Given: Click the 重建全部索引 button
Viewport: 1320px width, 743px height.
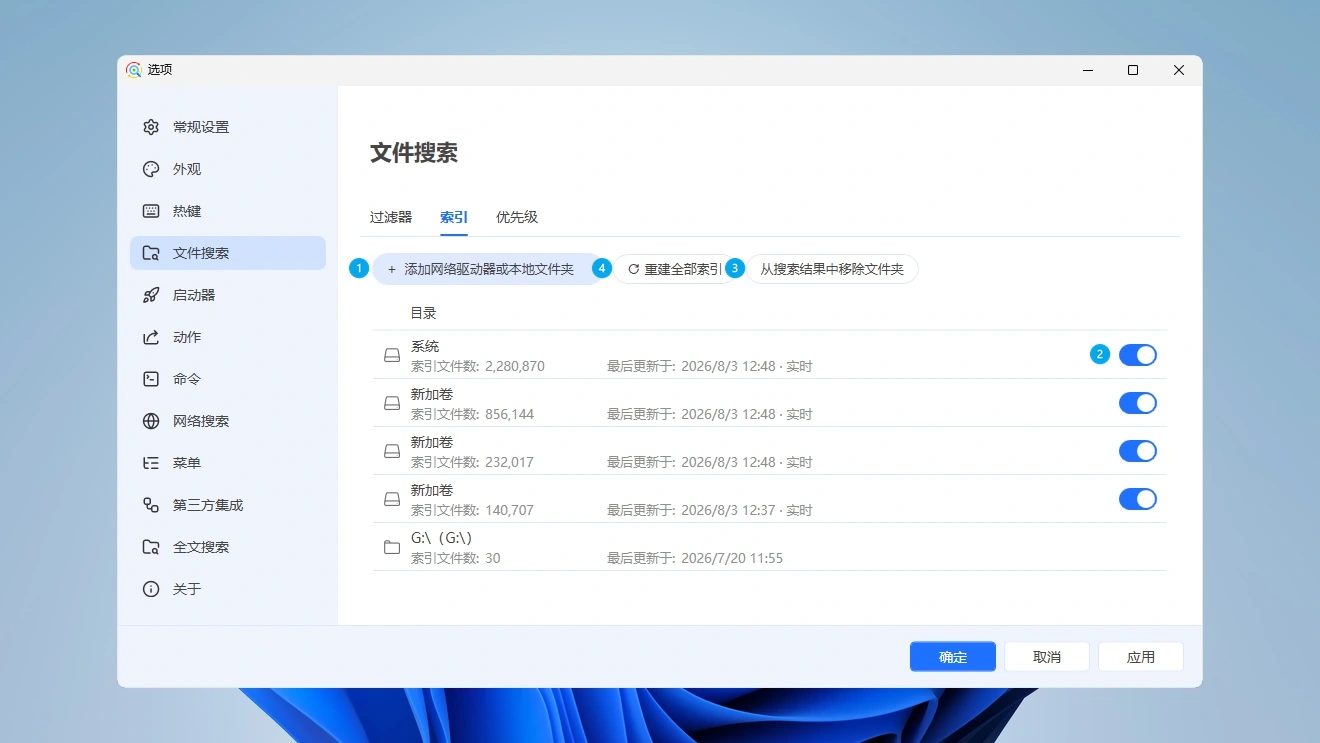Looking at the screenshot, I should pyautogui.click(x=674, y=269).
